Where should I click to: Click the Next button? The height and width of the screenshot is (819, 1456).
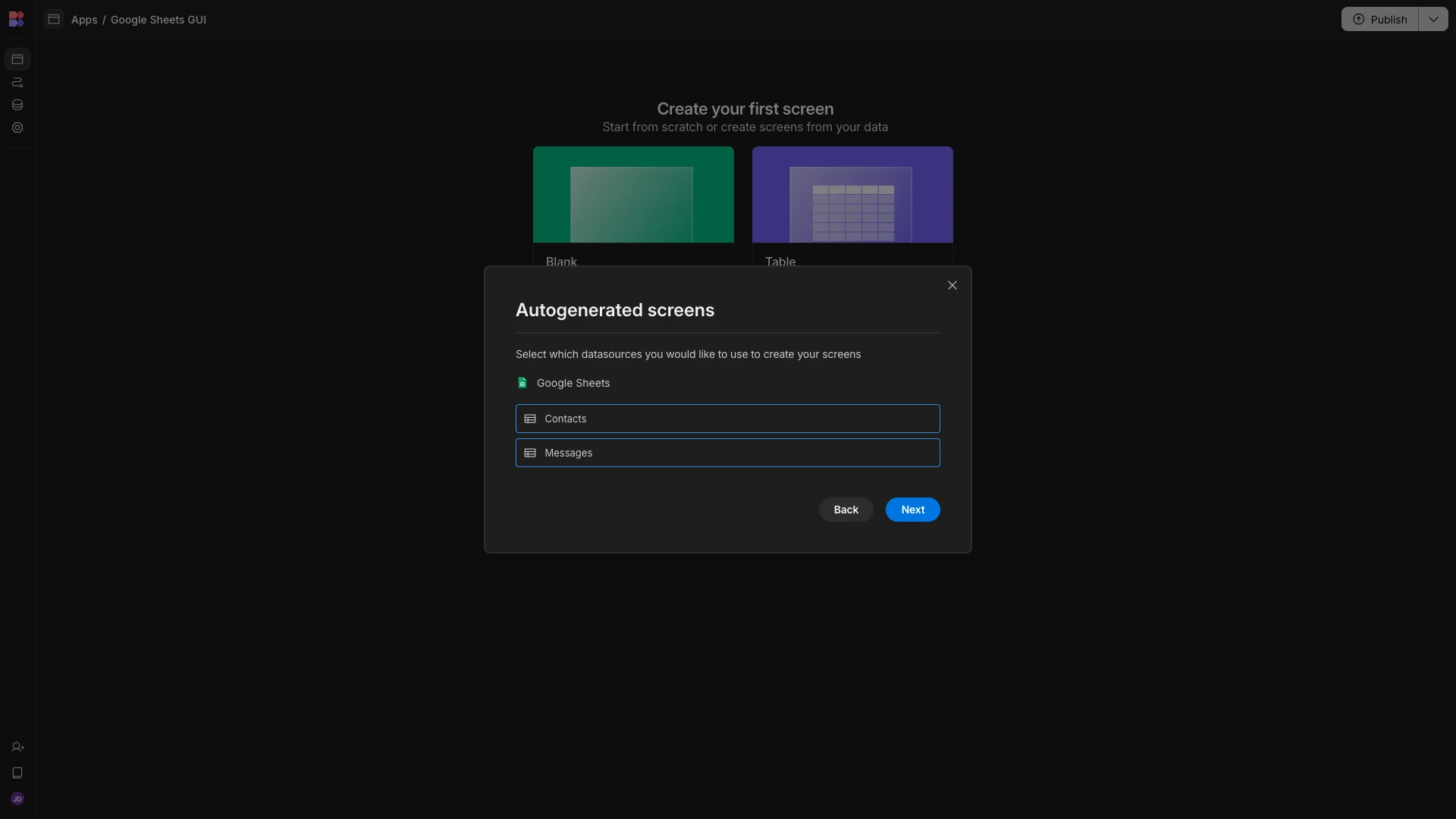click(x=912, y=510)
